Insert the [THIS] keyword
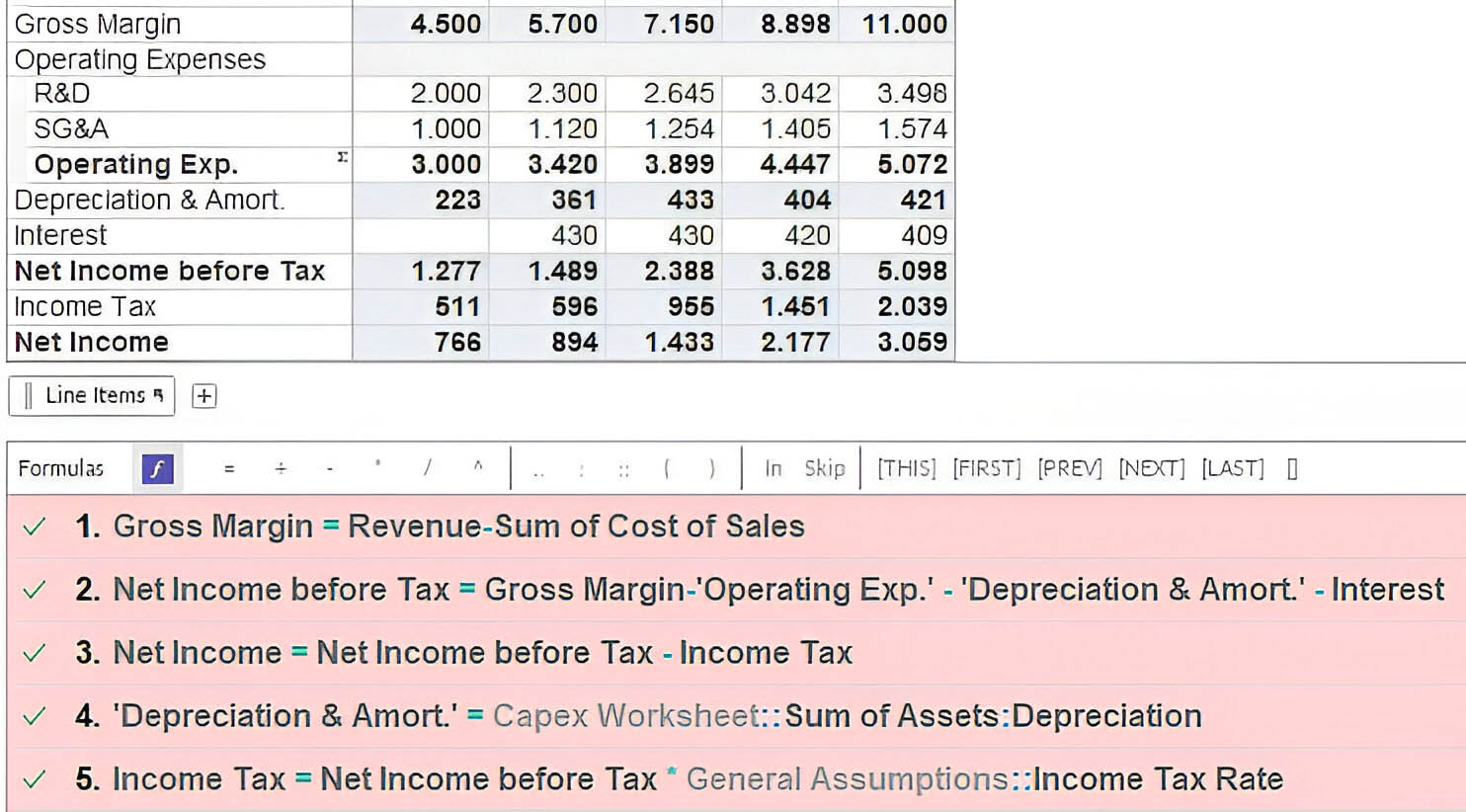 tap(906, 468)
